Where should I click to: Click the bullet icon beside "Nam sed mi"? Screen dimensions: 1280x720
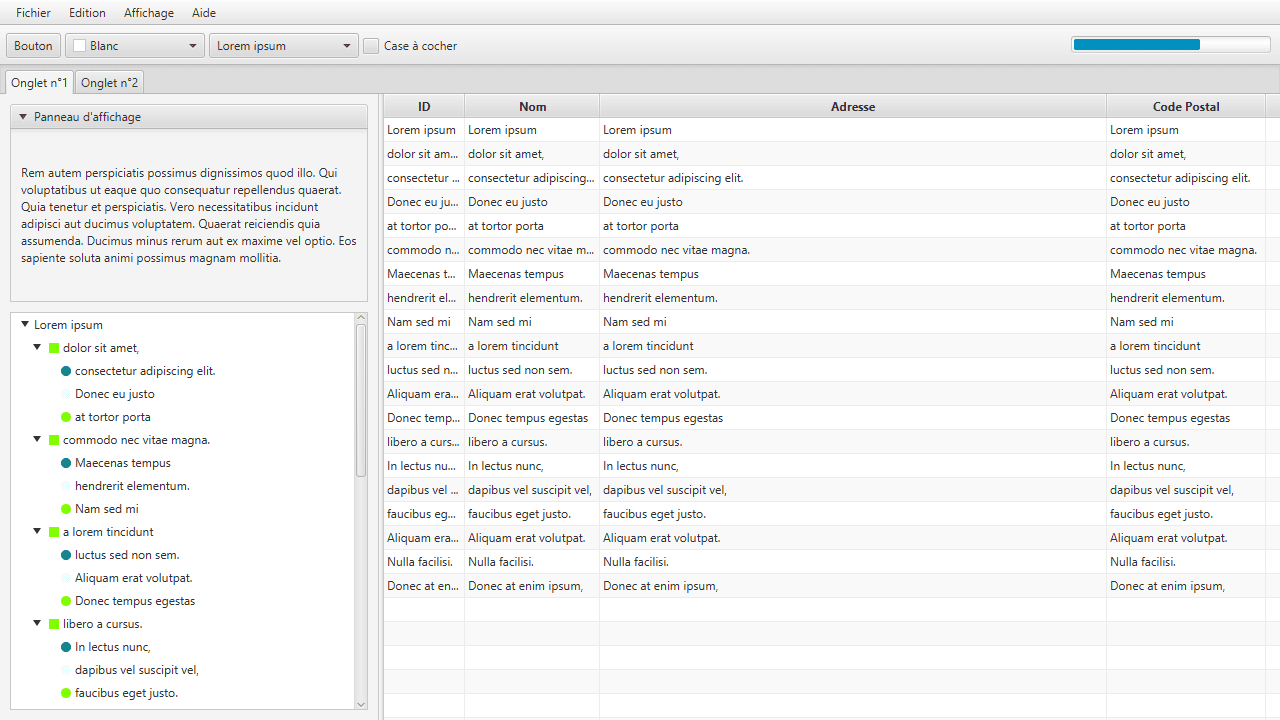pyautogui.click(x=65, y=508)
